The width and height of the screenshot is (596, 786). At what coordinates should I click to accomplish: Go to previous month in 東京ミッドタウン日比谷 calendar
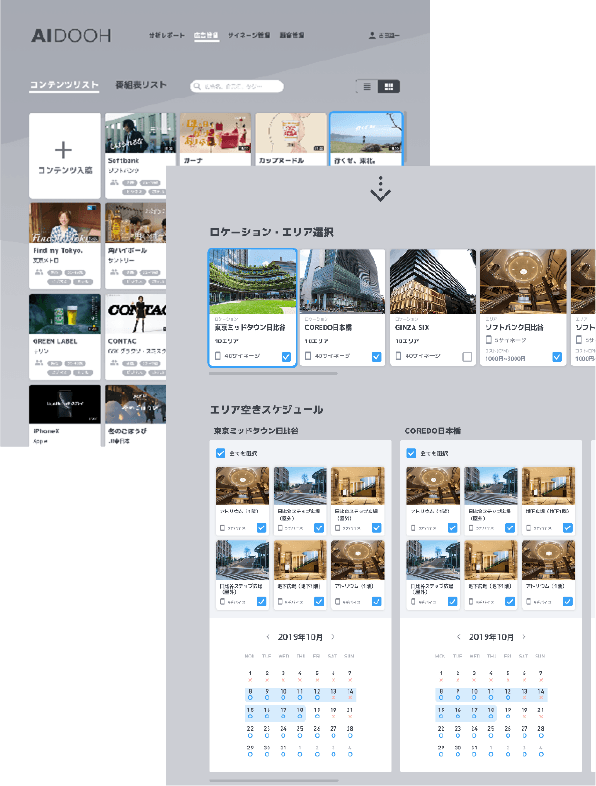pyautogui.click(x=268, y=637)
